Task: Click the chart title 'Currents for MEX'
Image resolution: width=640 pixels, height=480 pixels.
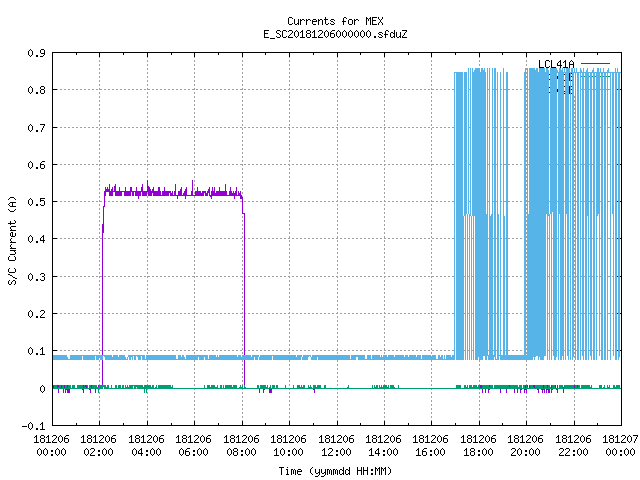Action: click(x=335, y=21)
